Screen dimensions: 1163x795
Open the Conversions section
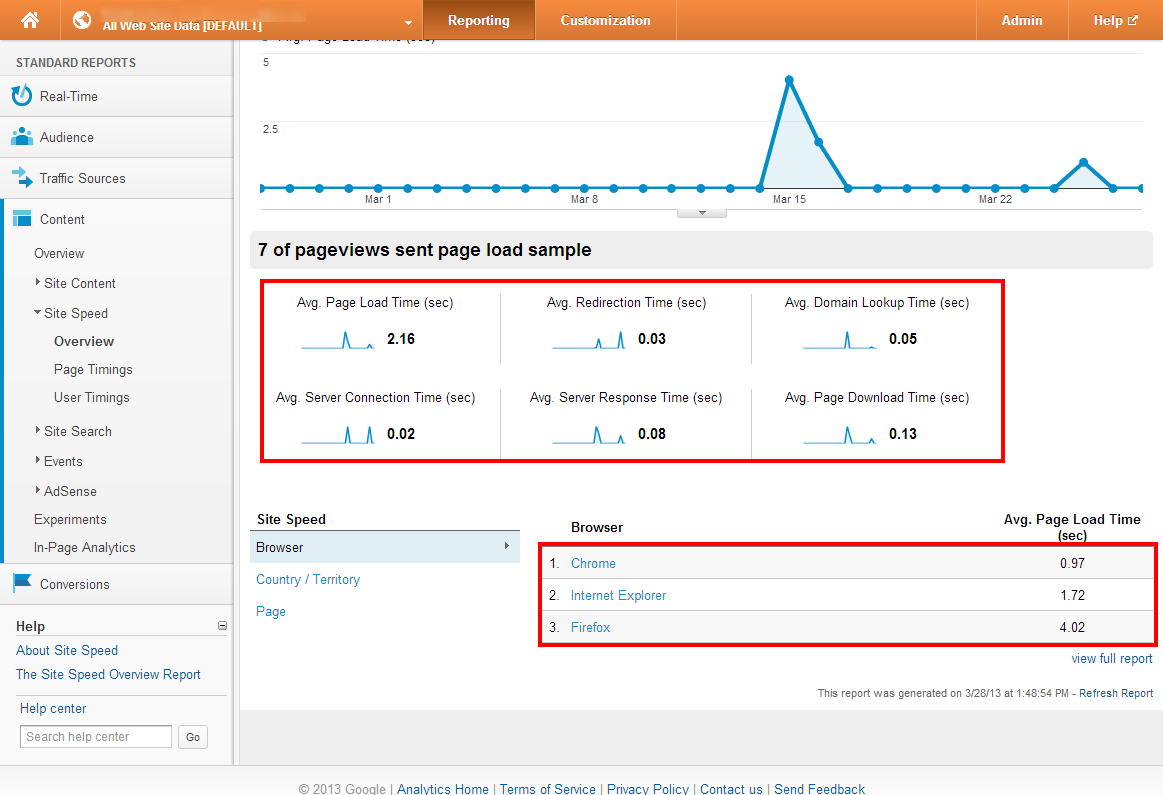(x=75, y=584)
